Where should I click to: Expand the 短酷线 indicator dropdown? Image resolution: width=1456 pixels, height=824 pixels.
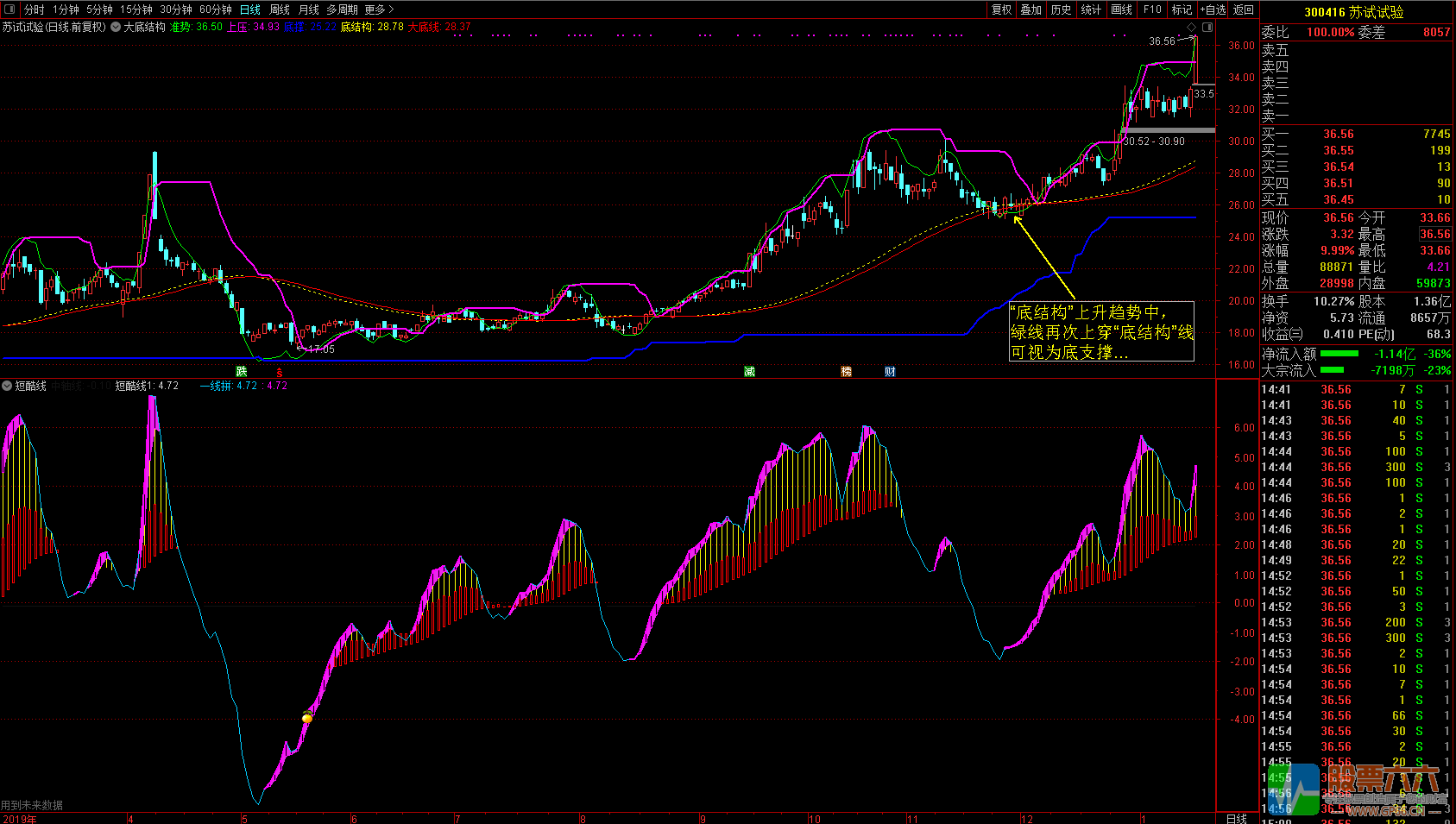(7, 386)
